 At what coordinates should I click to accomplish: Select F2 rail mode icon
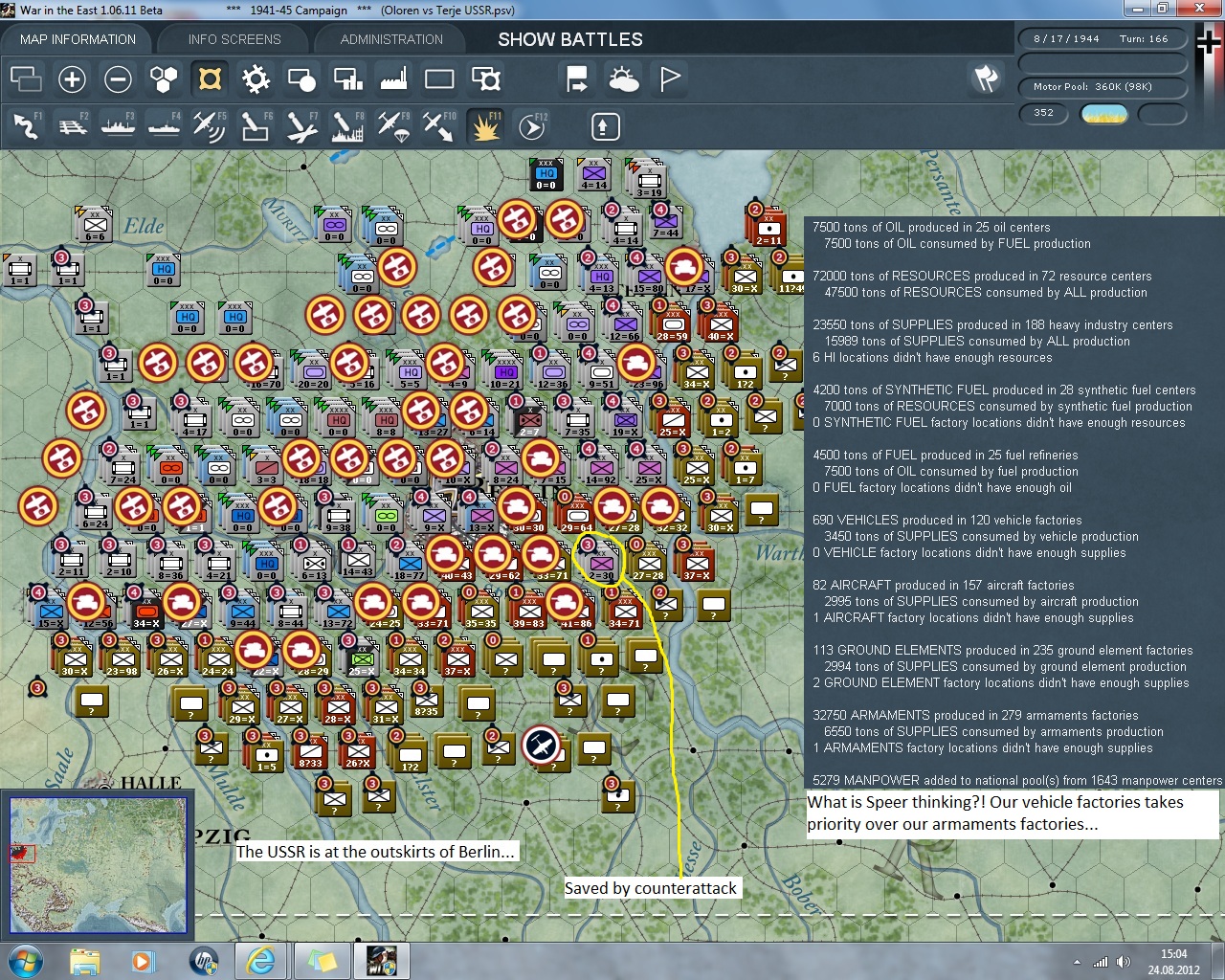(72, 125)
